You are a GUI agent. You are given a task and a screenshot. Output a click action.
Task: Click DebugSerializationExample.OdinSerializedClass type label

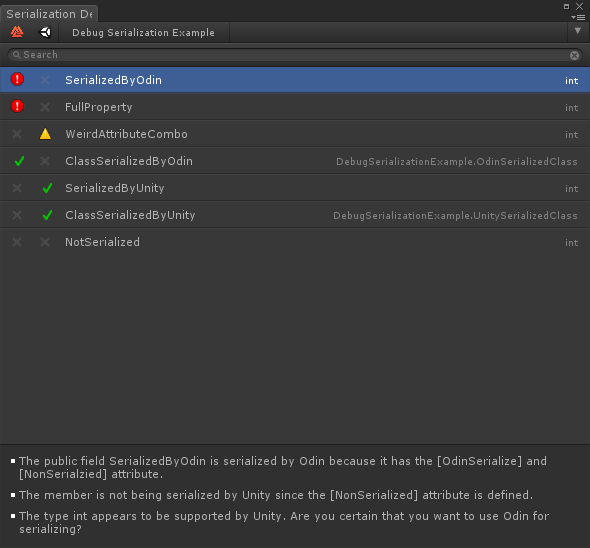456,162
